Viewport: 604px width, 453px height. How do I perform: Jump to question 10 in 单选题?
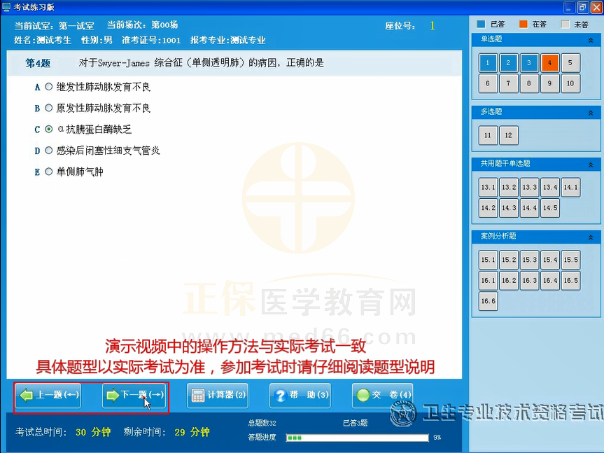pyautogui.click(x=569, y=83)
